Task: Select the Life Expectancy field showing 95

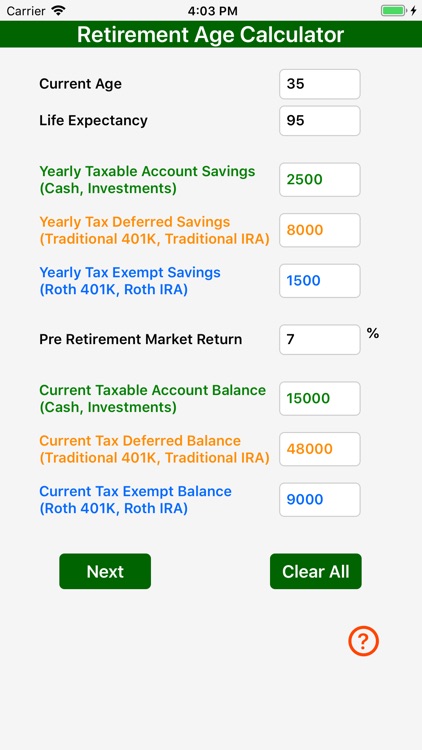Action: (x=320, y=121)
